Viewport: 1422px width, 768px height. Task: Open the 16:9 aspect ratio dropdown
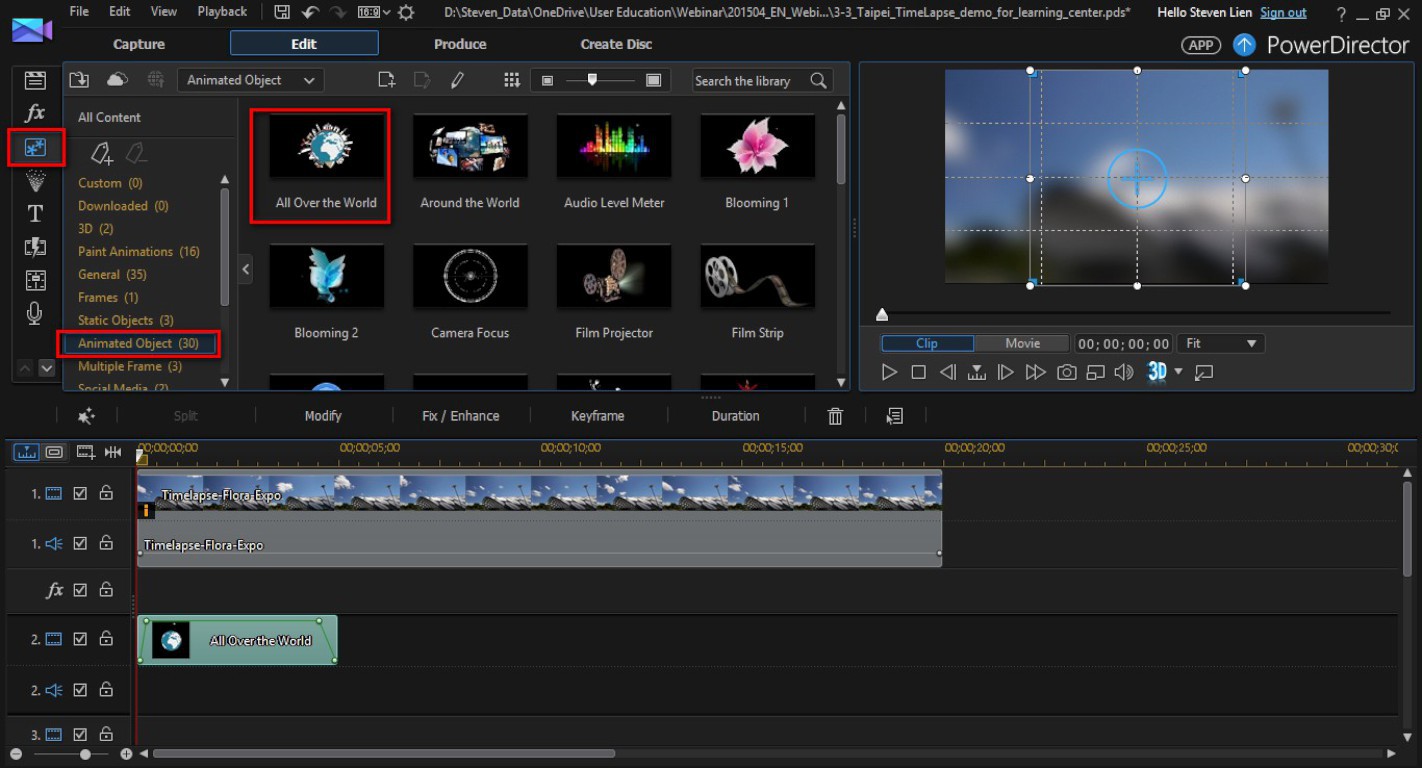coord(374,12)
